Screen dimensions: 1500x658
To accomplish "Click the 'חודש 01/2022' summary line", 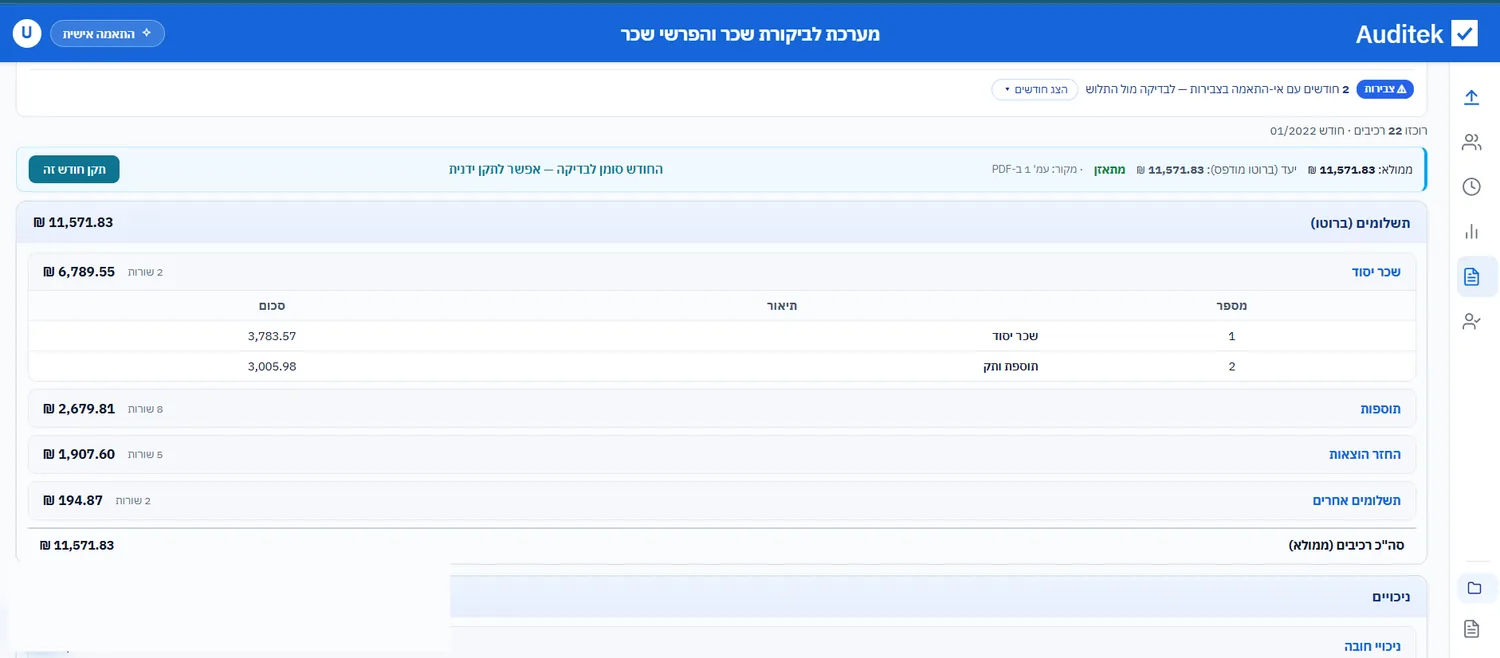I will 1305,131.
